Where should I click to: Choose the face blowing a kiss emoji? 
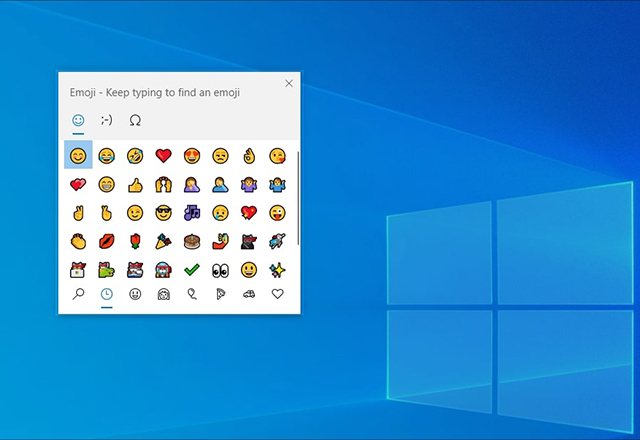[278, 156]
